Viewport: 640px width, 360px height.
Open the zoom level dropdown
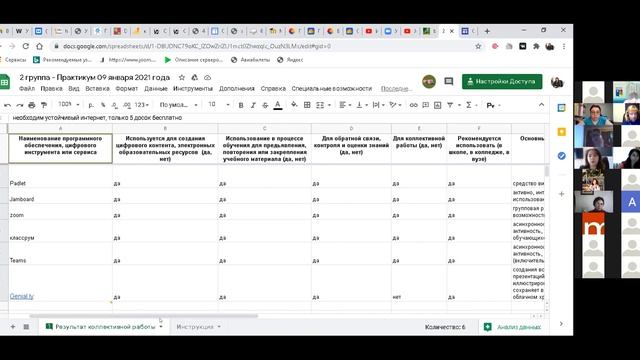click(x=68, y=105)
